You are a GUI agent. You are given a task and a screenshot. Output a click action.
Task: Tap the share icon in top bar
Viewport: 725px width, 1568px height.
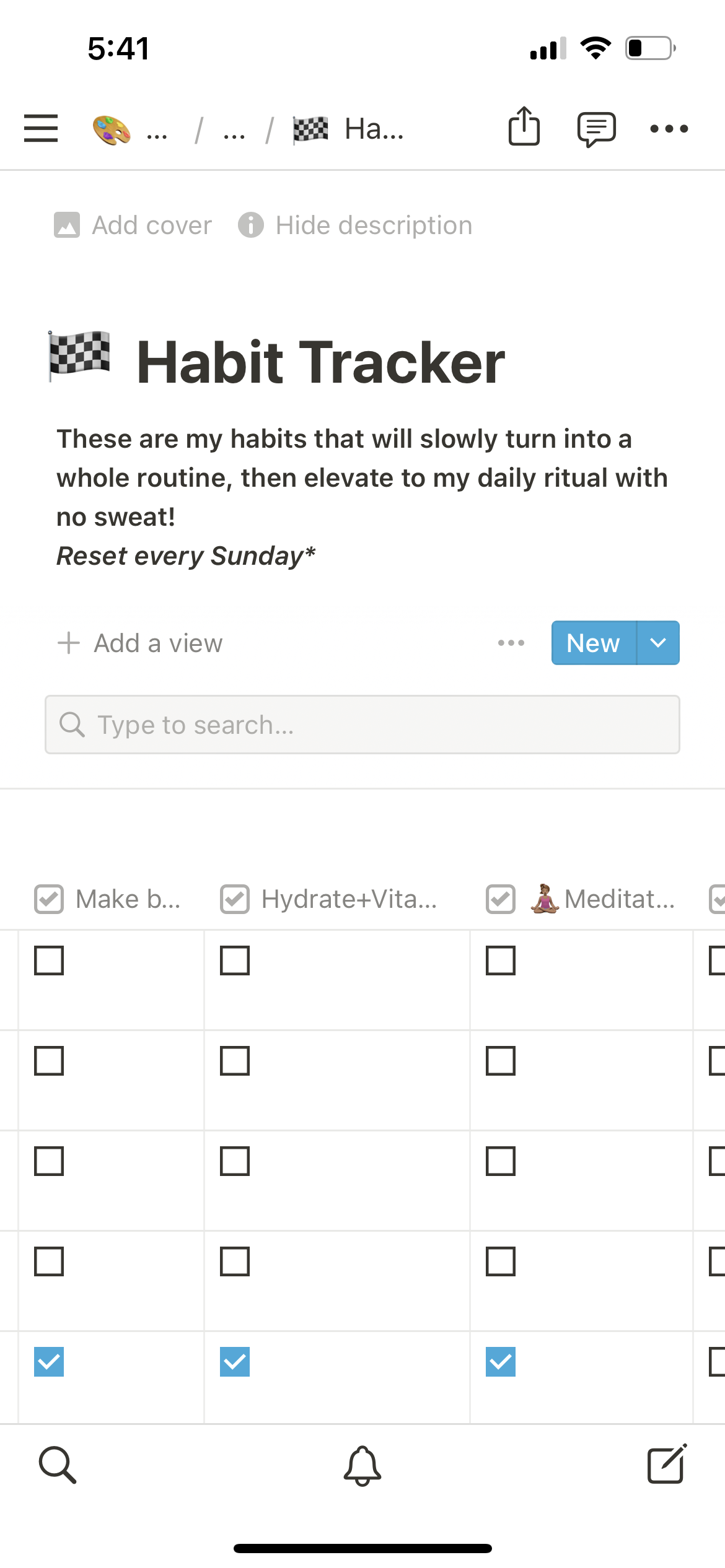pyautogui.click(x=524, y=127)
